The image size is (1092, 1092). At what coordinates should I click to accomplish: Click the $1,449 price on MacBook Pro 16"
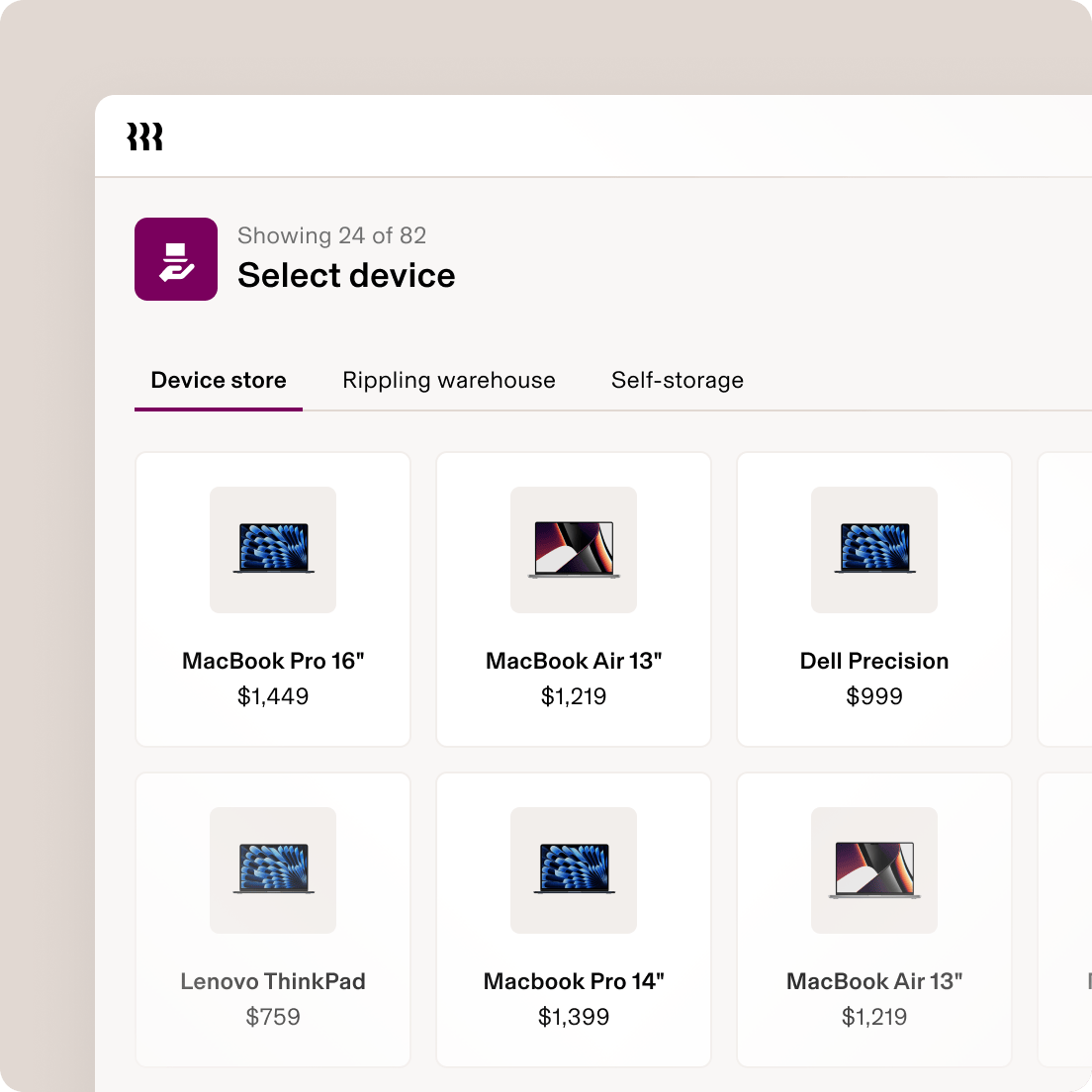tap(273, 696)
